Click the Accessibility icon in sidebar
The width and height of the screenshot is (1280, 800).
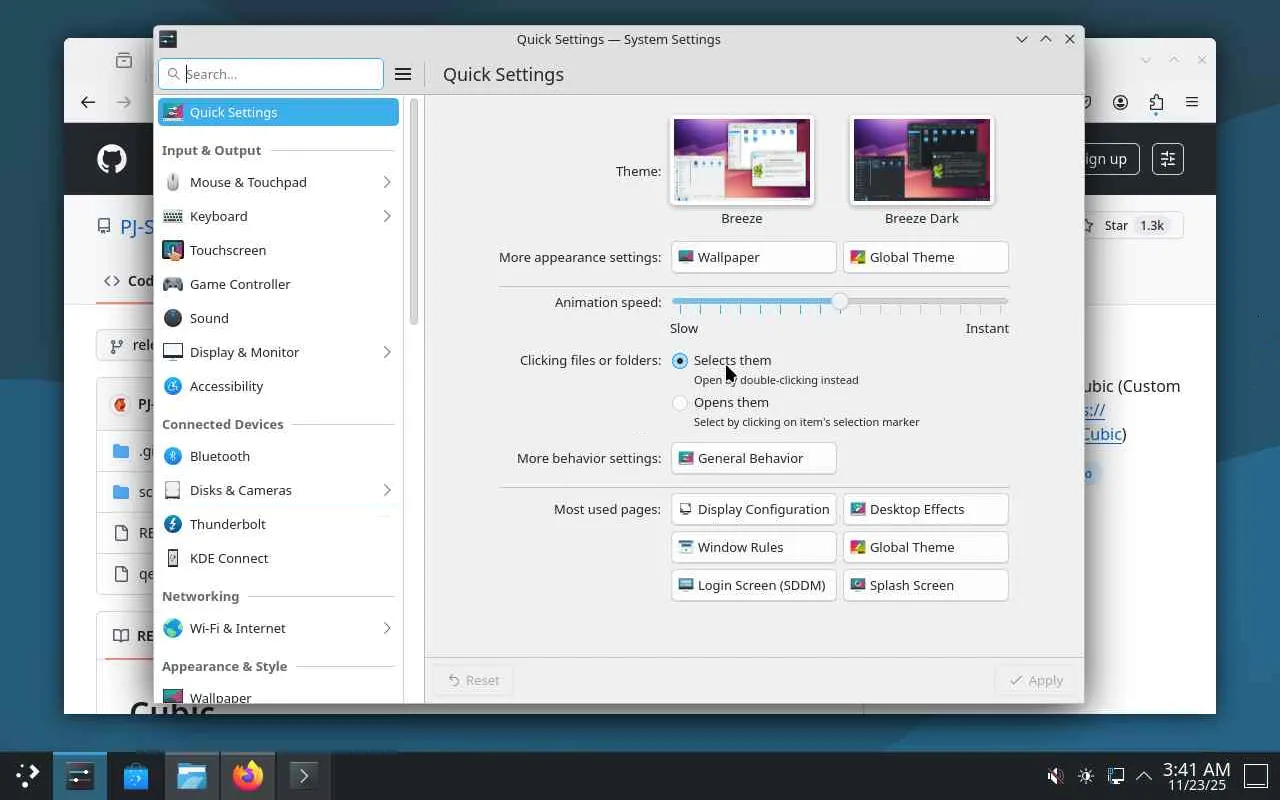point(173,386)
